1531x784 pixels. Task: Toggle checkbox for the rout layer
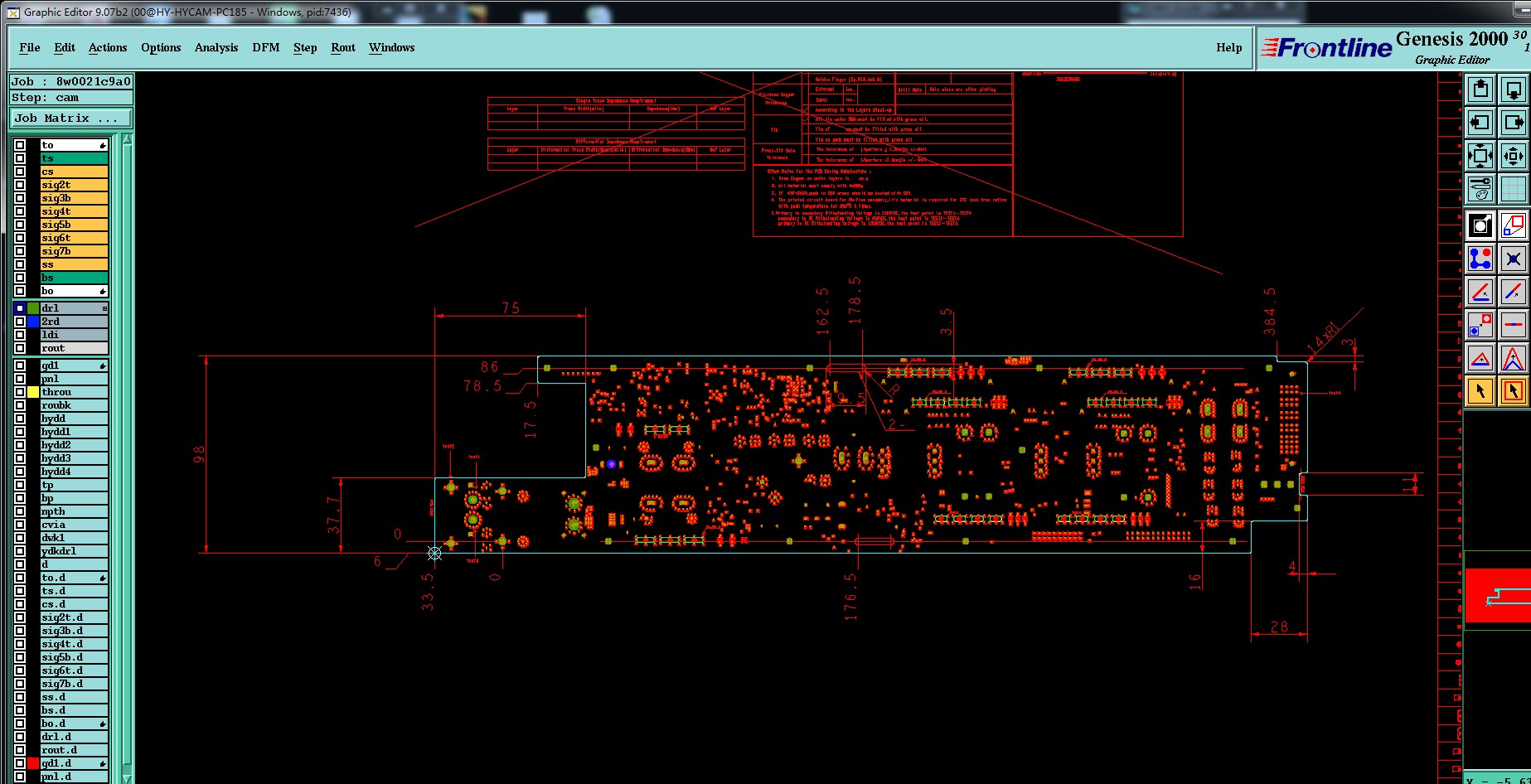click(20, 348)
